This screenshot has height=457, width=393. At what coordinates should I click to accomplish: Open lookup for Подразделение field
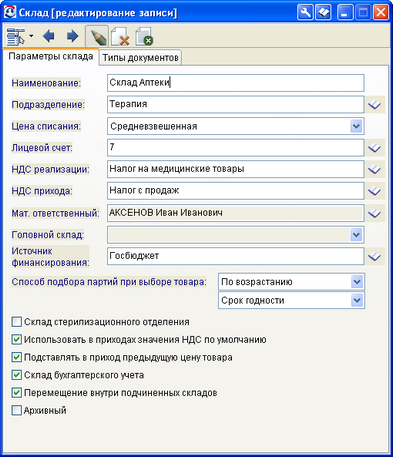point(375,105)
